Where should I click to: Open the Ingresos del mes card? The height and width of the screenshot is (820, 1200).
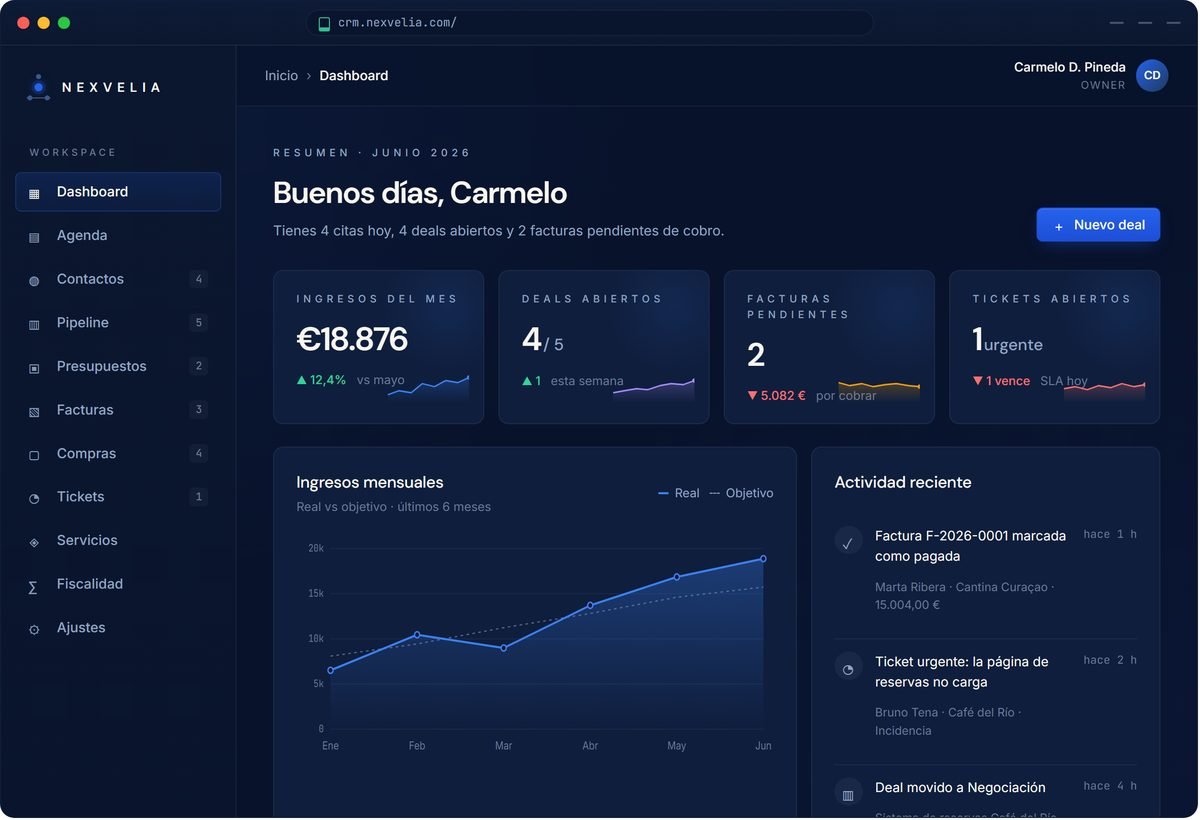tap(378, 347)
